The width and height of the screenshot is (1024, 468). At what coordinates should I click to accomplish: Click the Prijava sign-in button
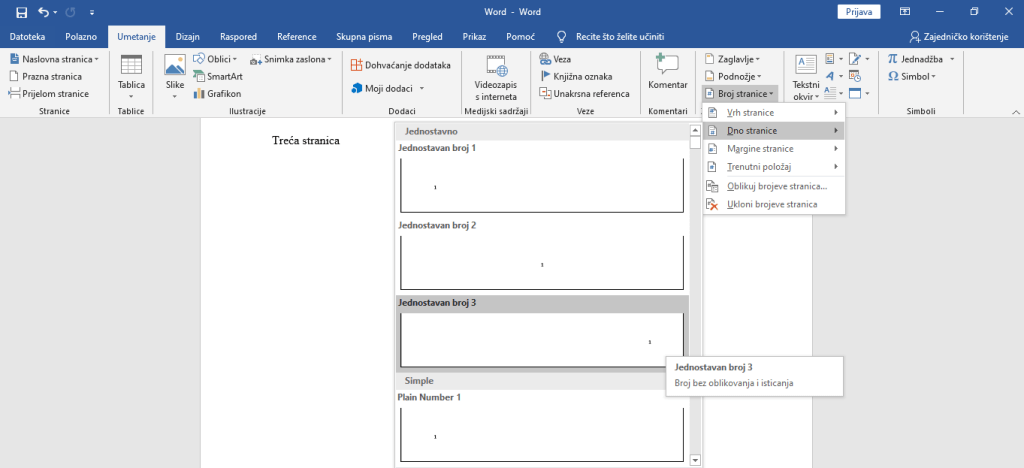pos(858,12)
